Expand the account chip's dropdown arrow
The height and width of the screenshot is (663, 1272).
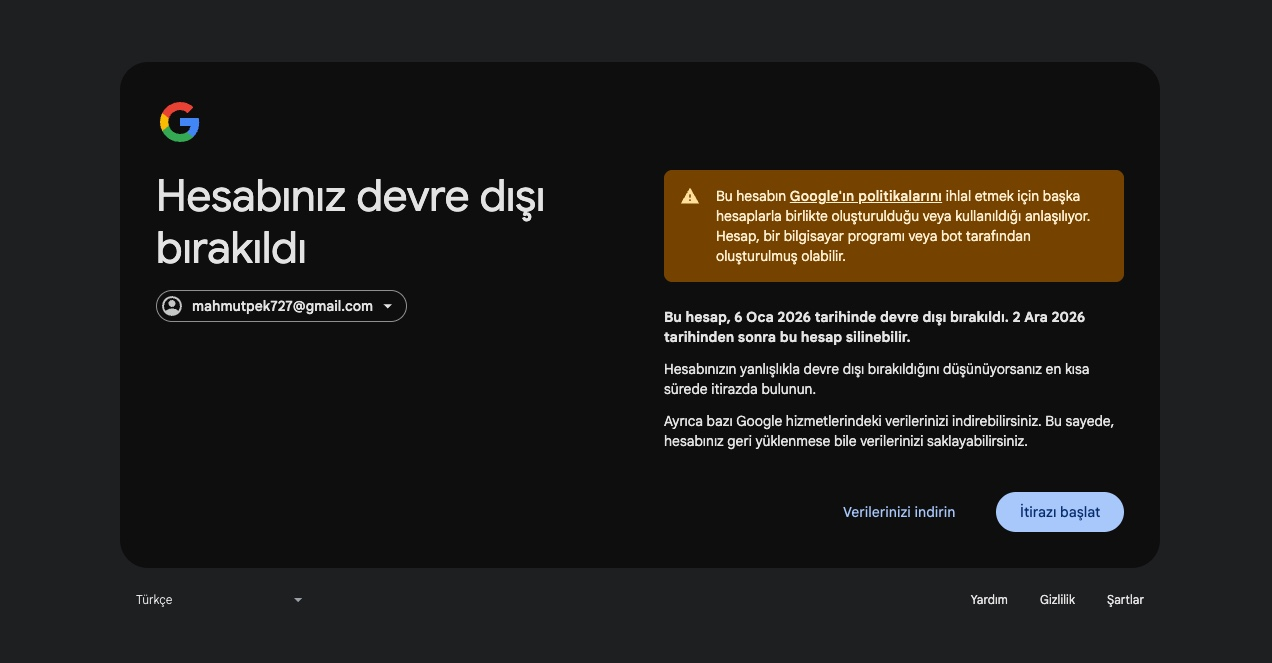tap(388, 306)
